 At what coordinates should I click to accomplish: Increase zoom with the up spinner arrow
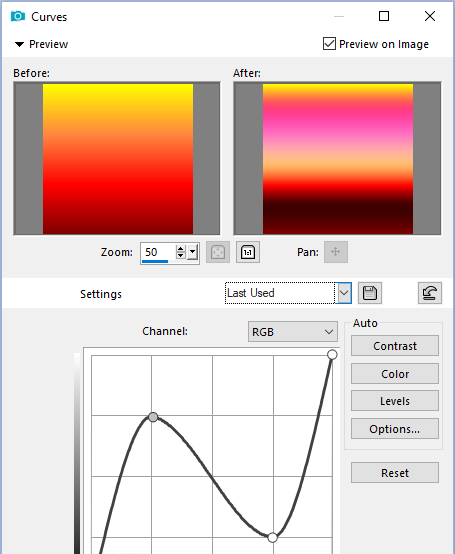pyautogui.click(x=181, y=248)
